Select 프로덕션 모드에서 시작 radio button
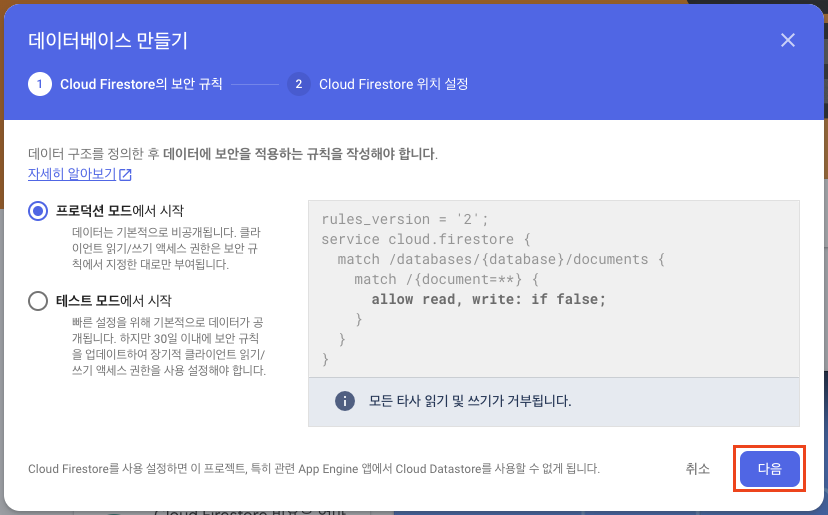 (38, 211)
